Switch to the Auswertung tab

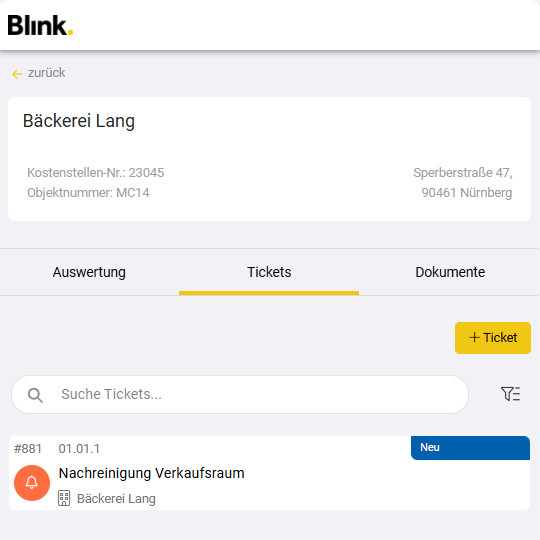coord(89,272)
